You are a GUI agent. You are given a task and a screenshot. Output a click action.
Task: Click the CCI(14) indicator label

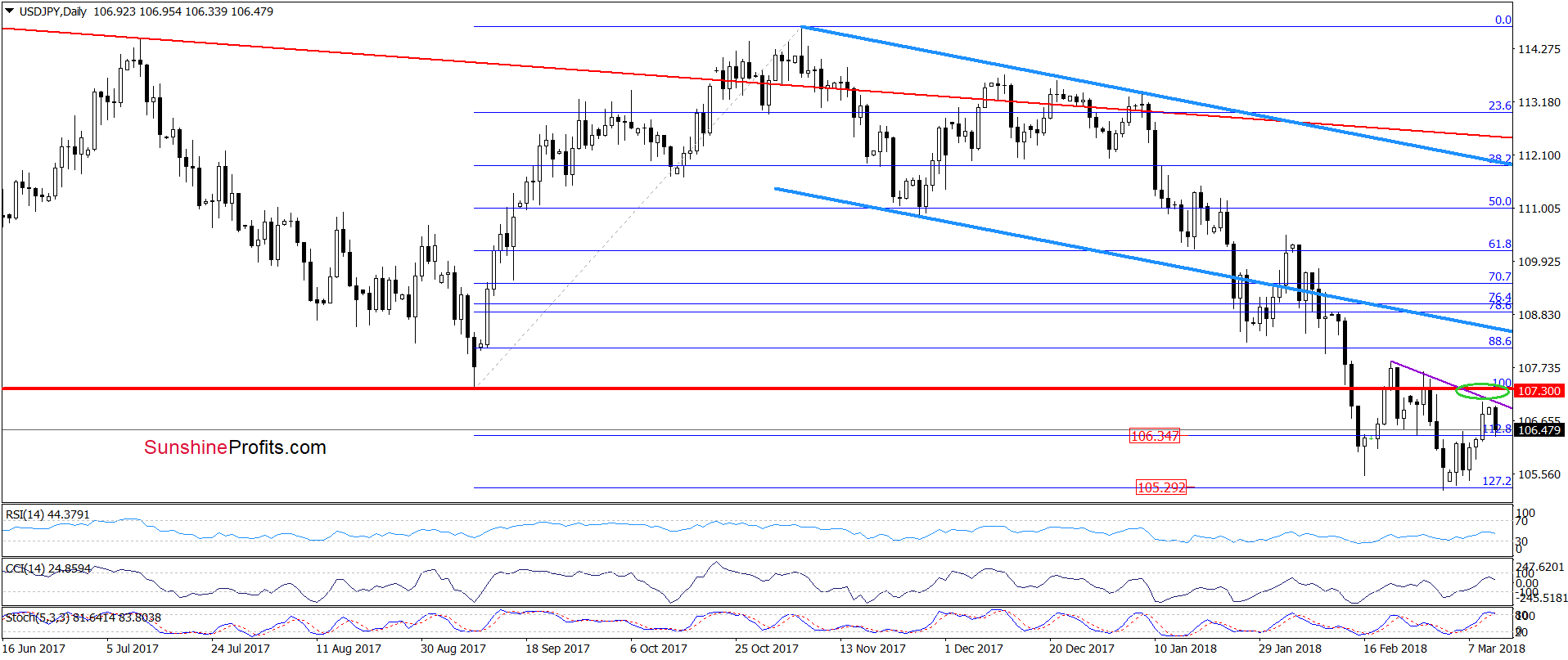(48, 568)
